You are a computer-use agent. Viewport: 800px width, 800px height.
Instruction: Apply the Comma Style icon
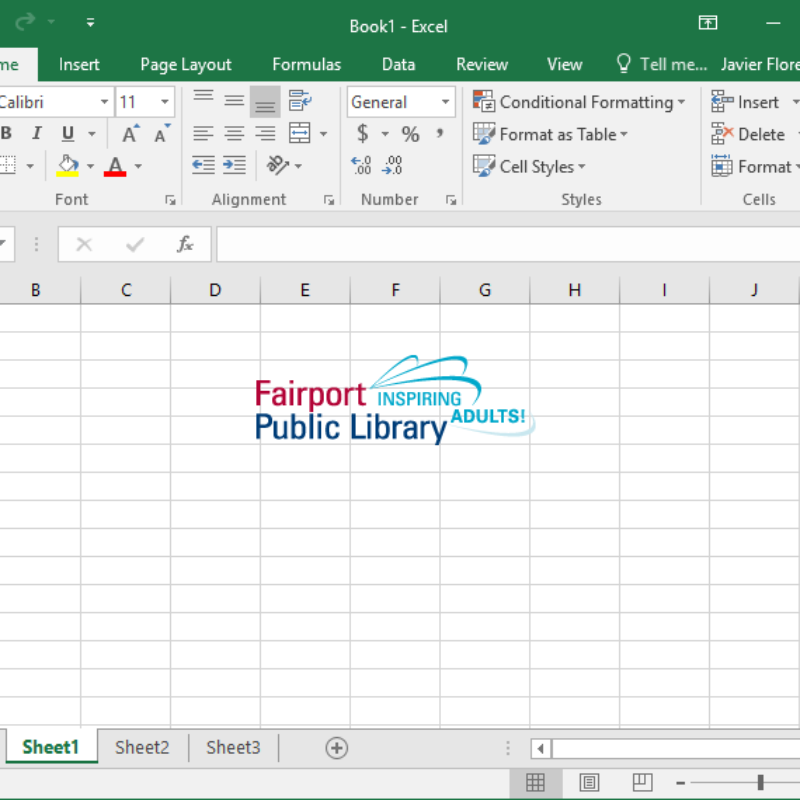[438, 133]
